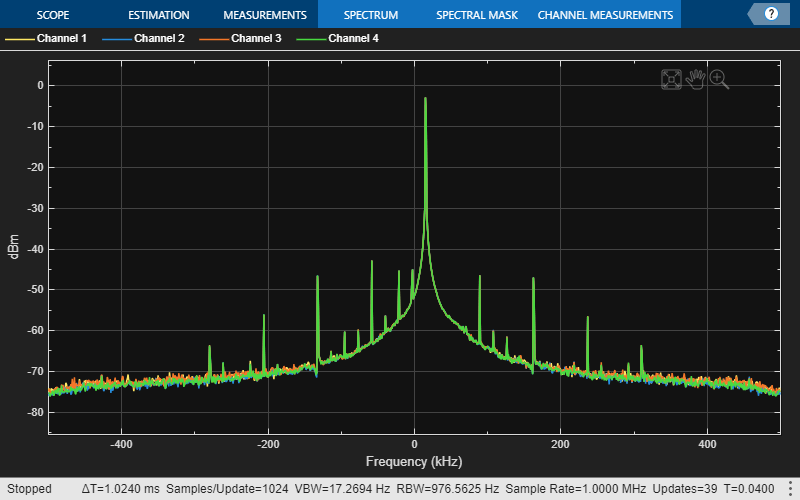Click the restore view axes icon
The image size is (800, 500).
[671, 80]
